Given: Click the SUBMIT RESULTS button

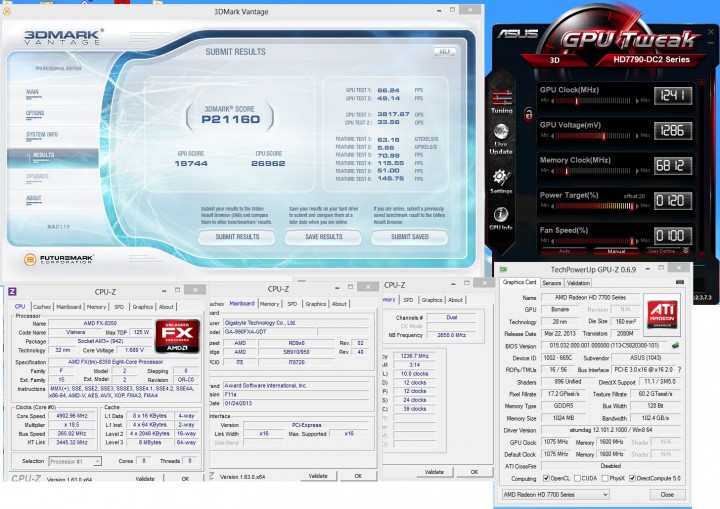Looking at the screenshot, I should point(237,237).
